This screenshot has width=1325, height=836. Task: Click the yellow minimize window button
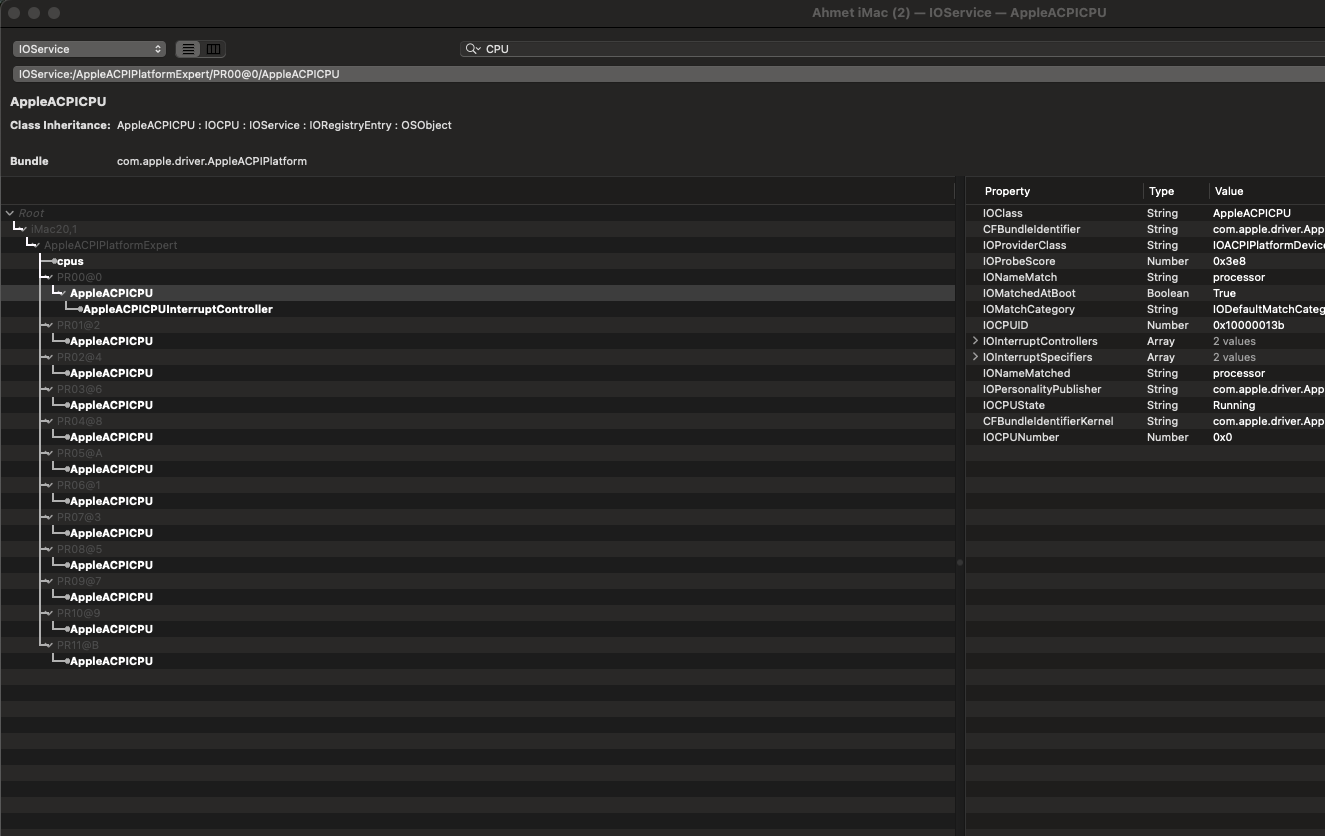click(35, 13)
